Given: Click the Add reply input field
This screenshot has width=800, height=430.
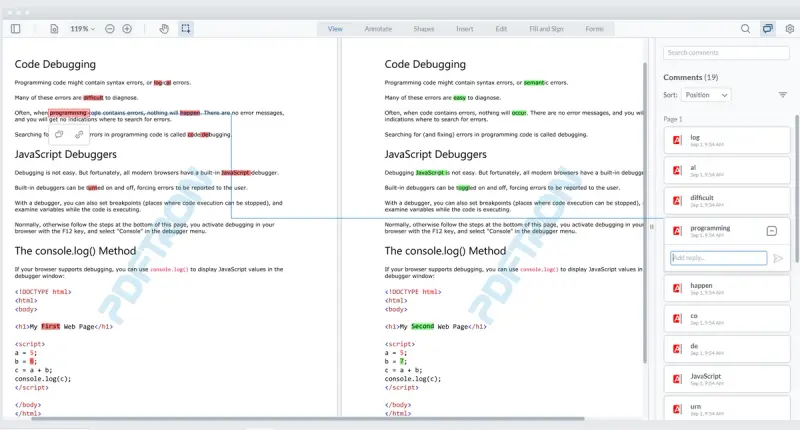Looking at the screenshot, I should tap(718, 258).
